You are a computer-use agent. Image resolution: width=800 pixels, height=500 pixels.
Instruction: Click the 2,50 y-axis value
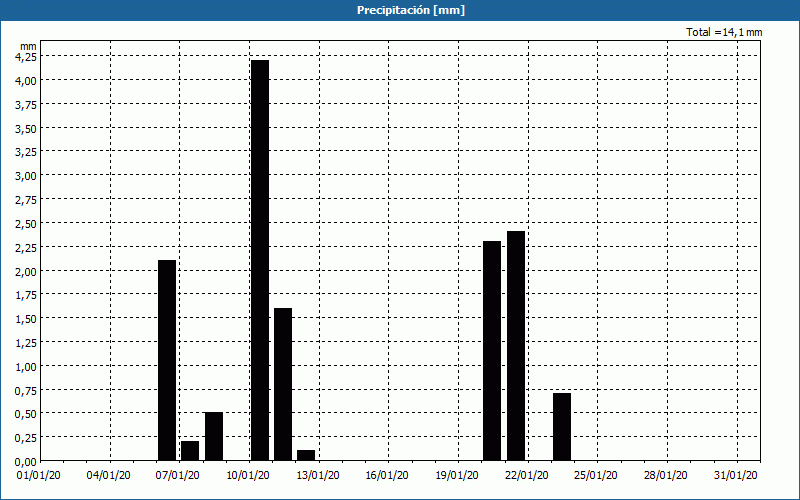(x=26, y=223)
